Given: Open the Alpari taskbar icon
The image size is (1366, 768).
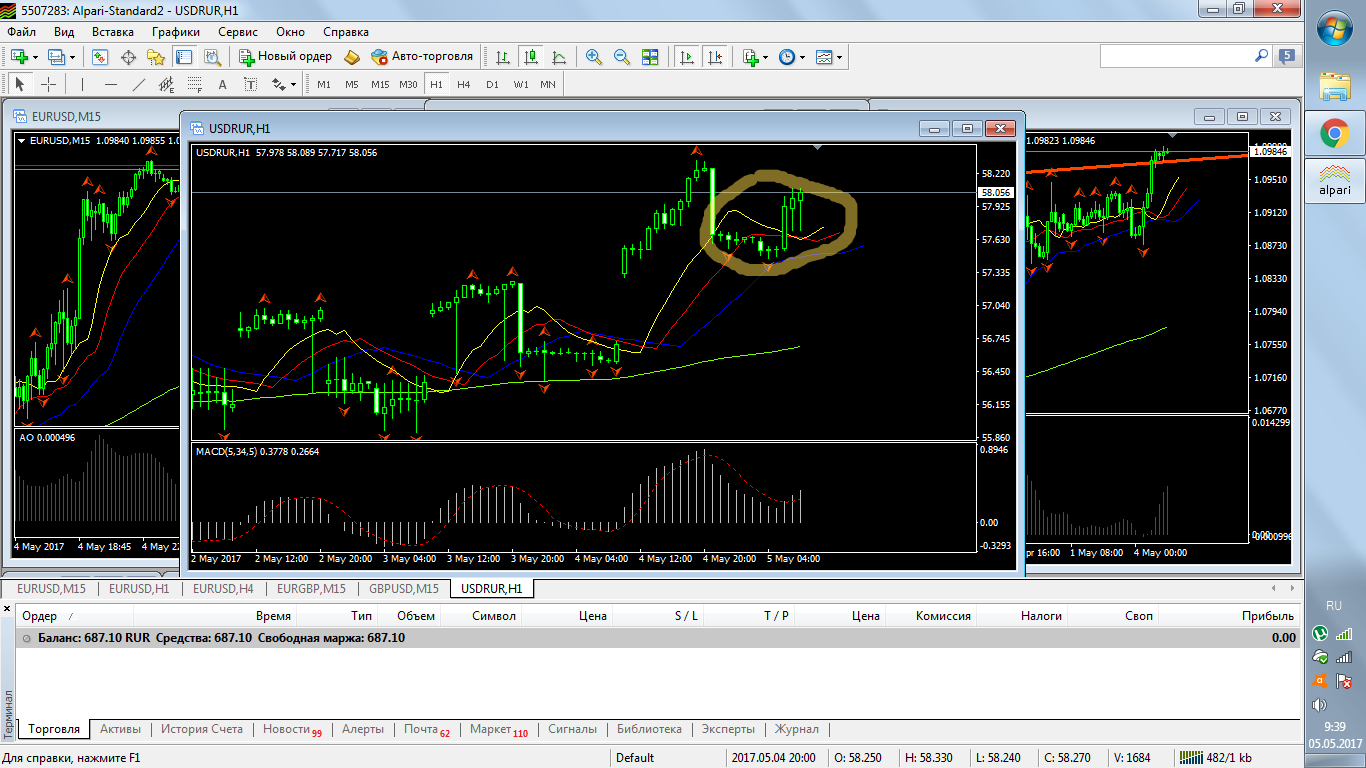Looking at the screenshot, I should [1334, 180].
